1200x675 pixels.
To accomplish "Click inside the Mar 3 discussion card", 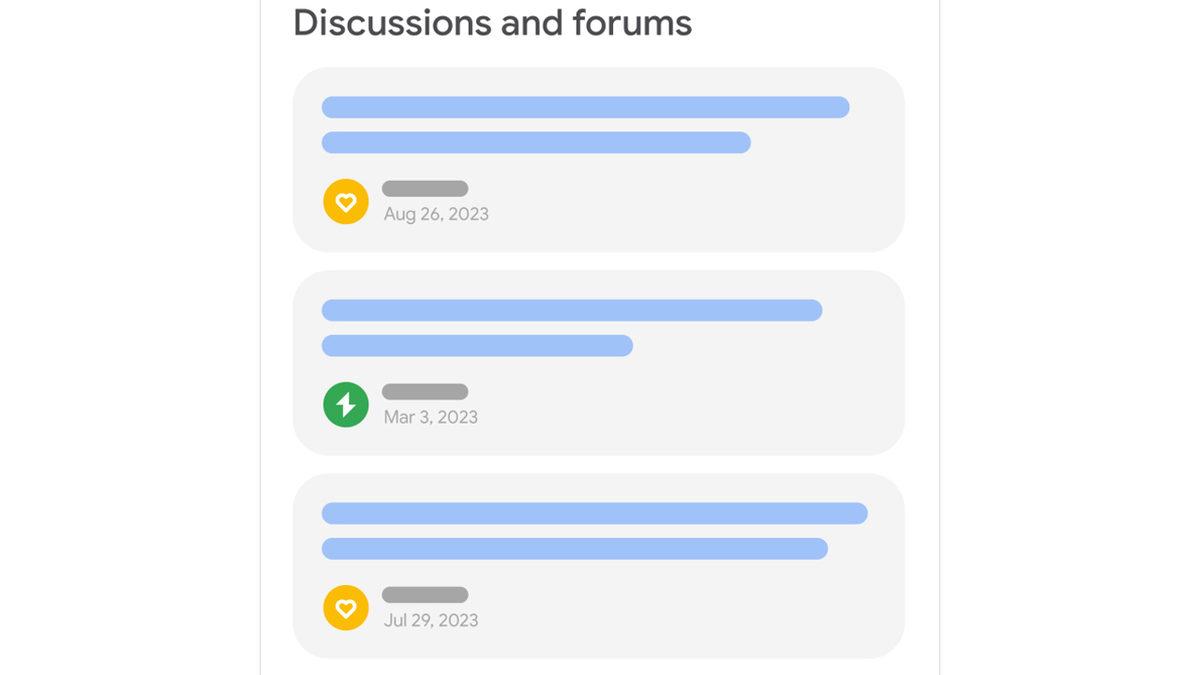I will pyautogui.click(x=597, y=361).
